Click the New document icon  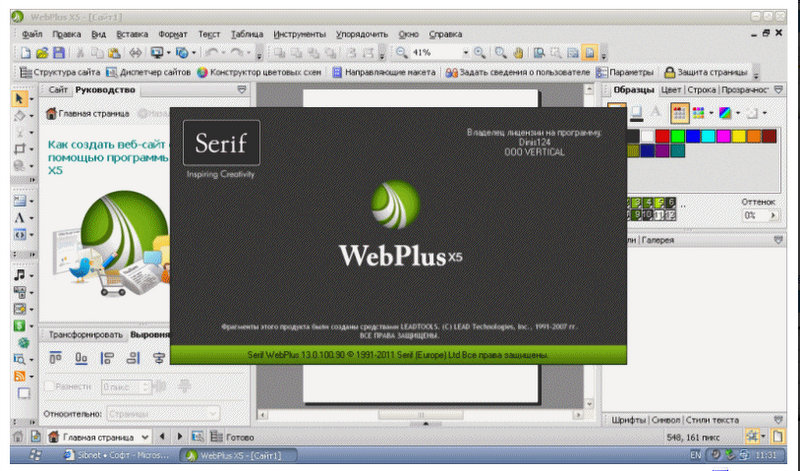pos(26,53)
